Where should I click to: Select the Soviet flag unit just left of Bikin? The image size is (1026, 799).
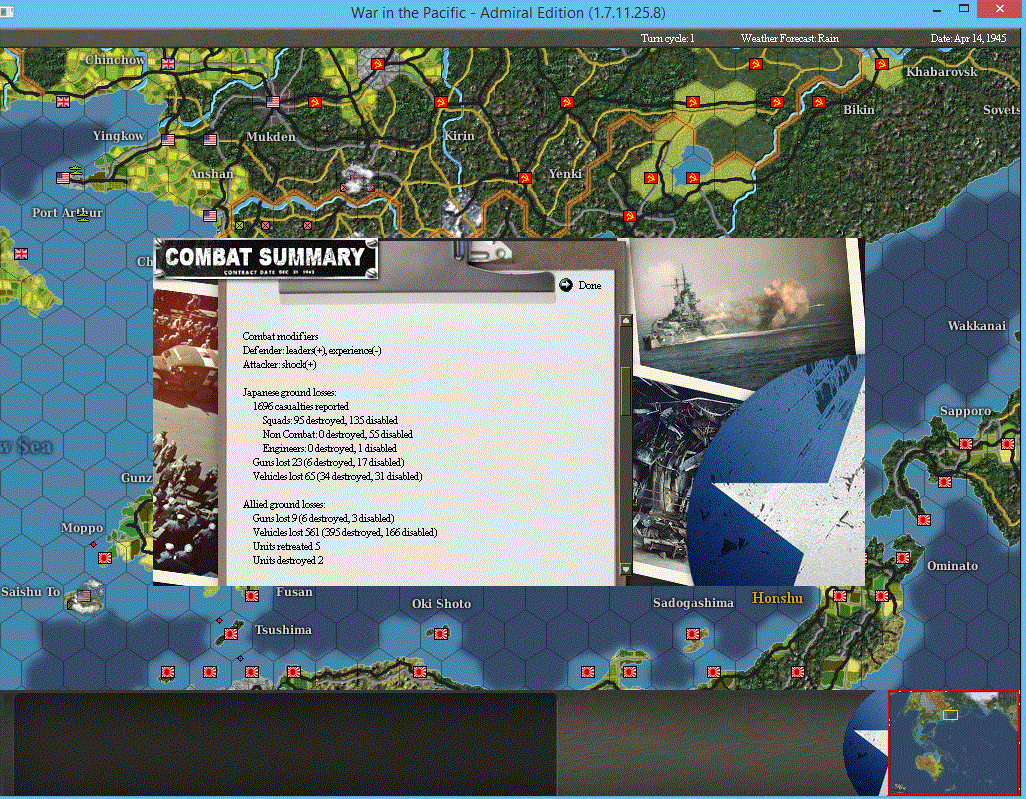[x=818, y=101]
